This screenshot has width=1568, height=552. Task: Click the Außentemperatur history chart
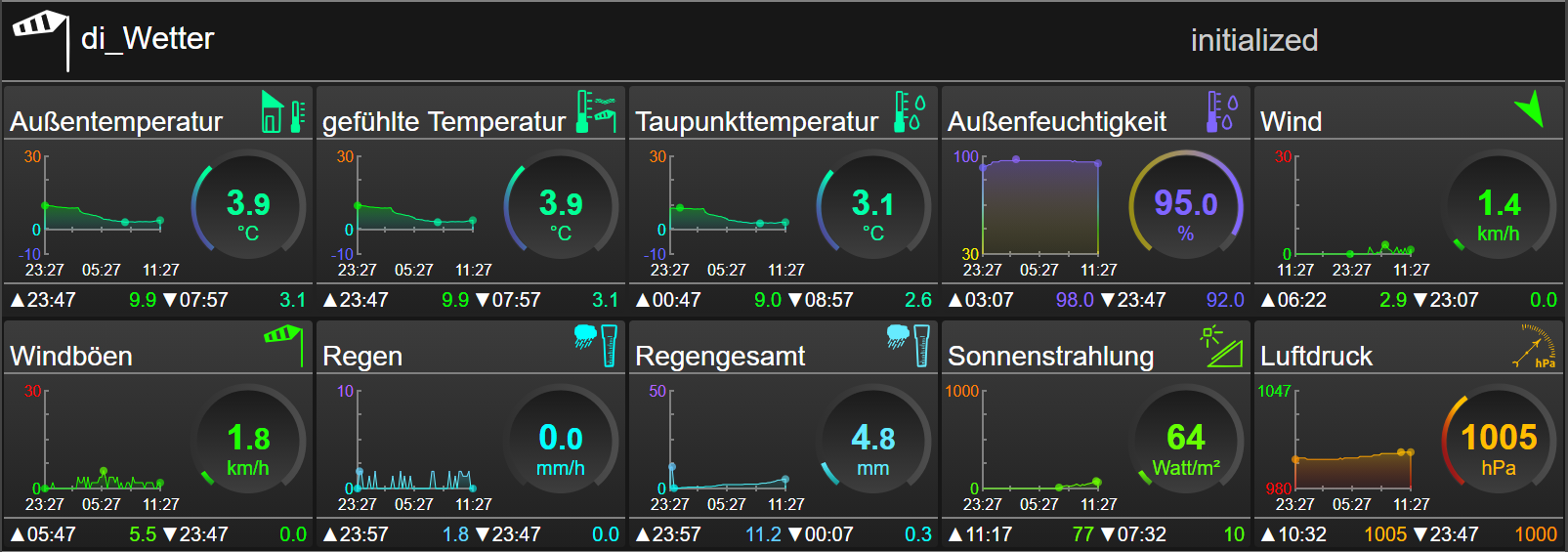click(100, 213)
